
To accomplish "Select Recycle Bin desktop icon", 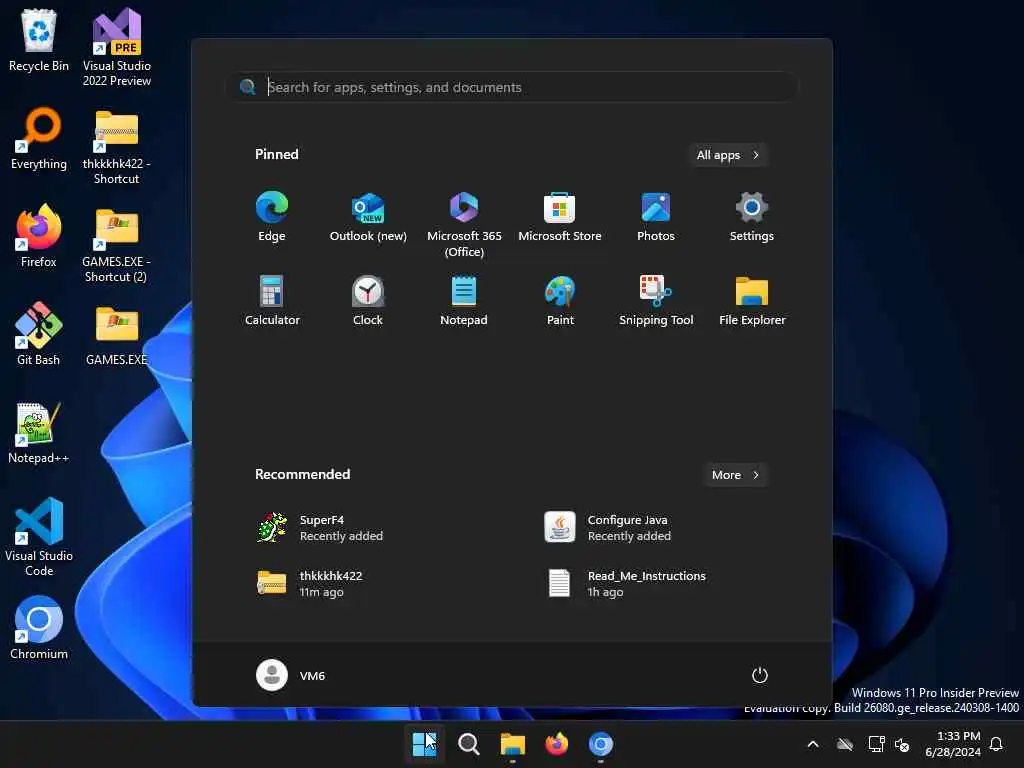I will point(39,40).
